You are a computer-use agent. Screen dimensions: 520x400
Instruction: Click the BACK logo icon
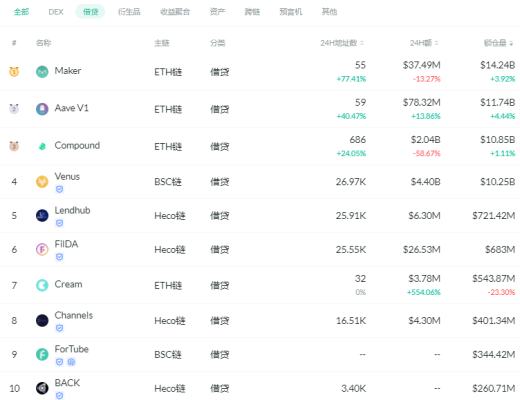(42, 388)
